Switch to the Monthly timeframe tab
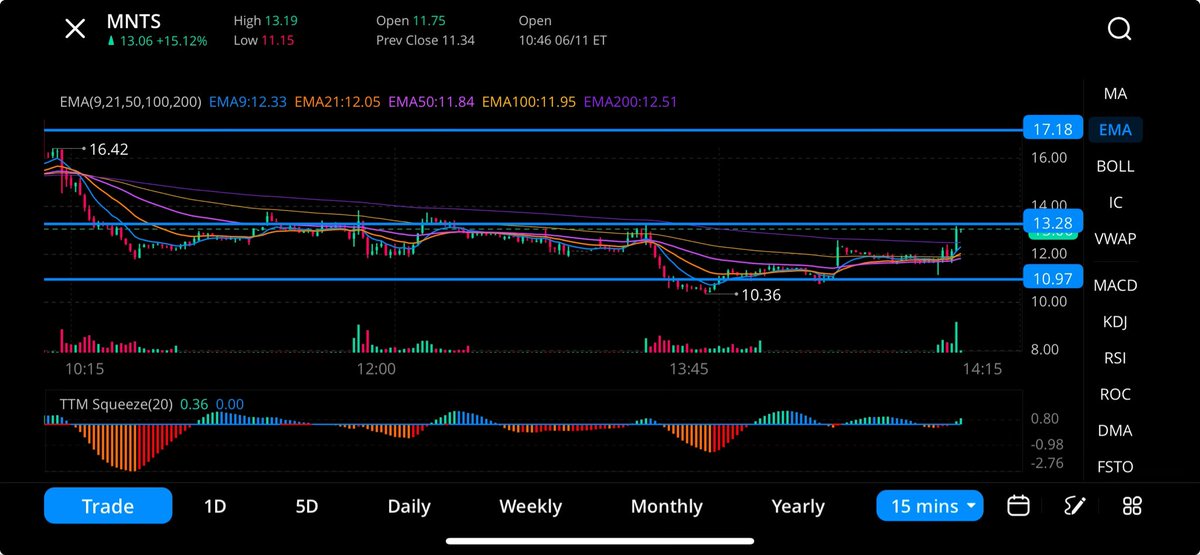 pyautogui.click(x=667, y=506)
